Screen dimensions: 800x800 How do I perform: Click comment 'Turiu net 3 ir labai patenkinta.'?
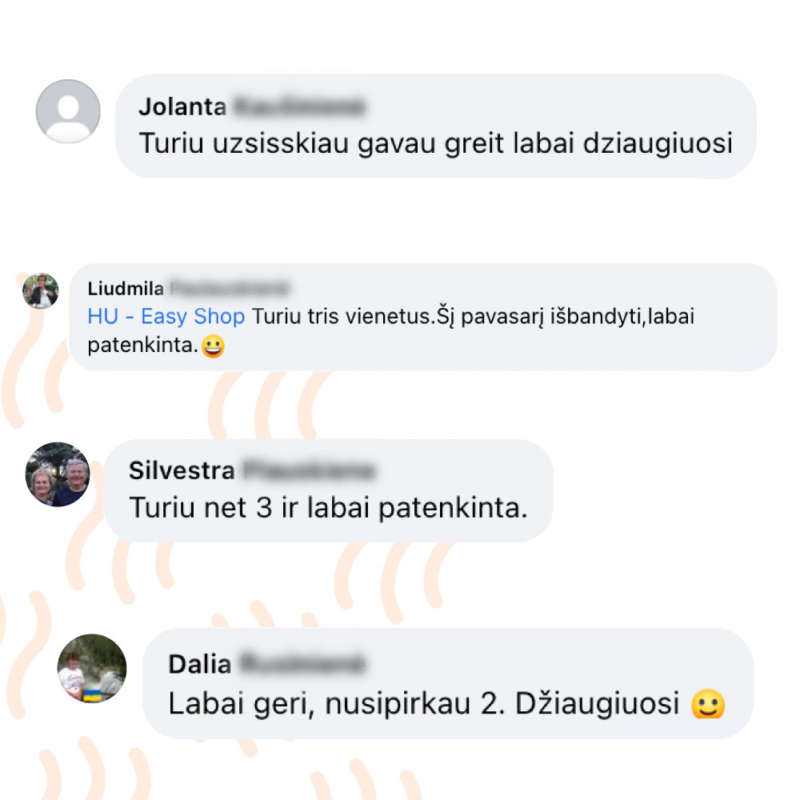click(x=328, y=508)
